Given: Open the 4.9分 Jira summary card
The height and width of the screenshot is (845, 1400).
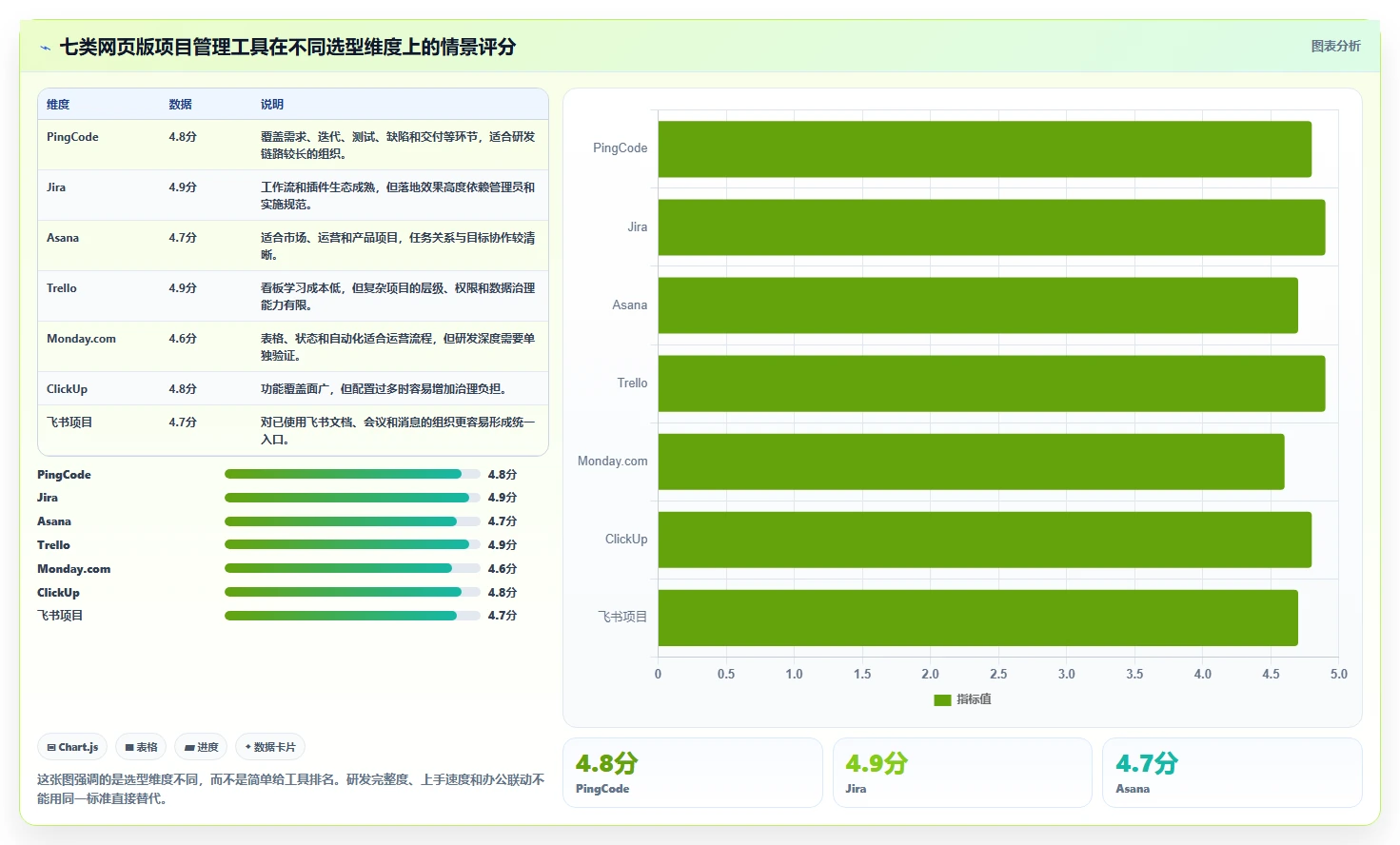Looking at the screenshot, I should click(962, 773).
